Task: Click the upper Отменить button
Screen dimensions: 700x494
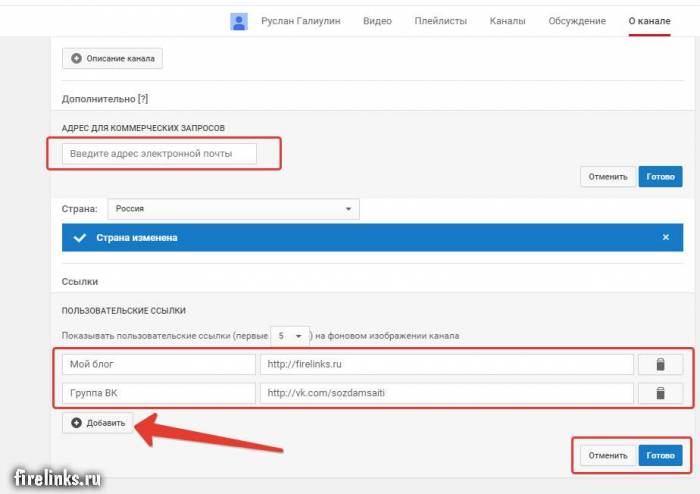Action: click(608, 177)
